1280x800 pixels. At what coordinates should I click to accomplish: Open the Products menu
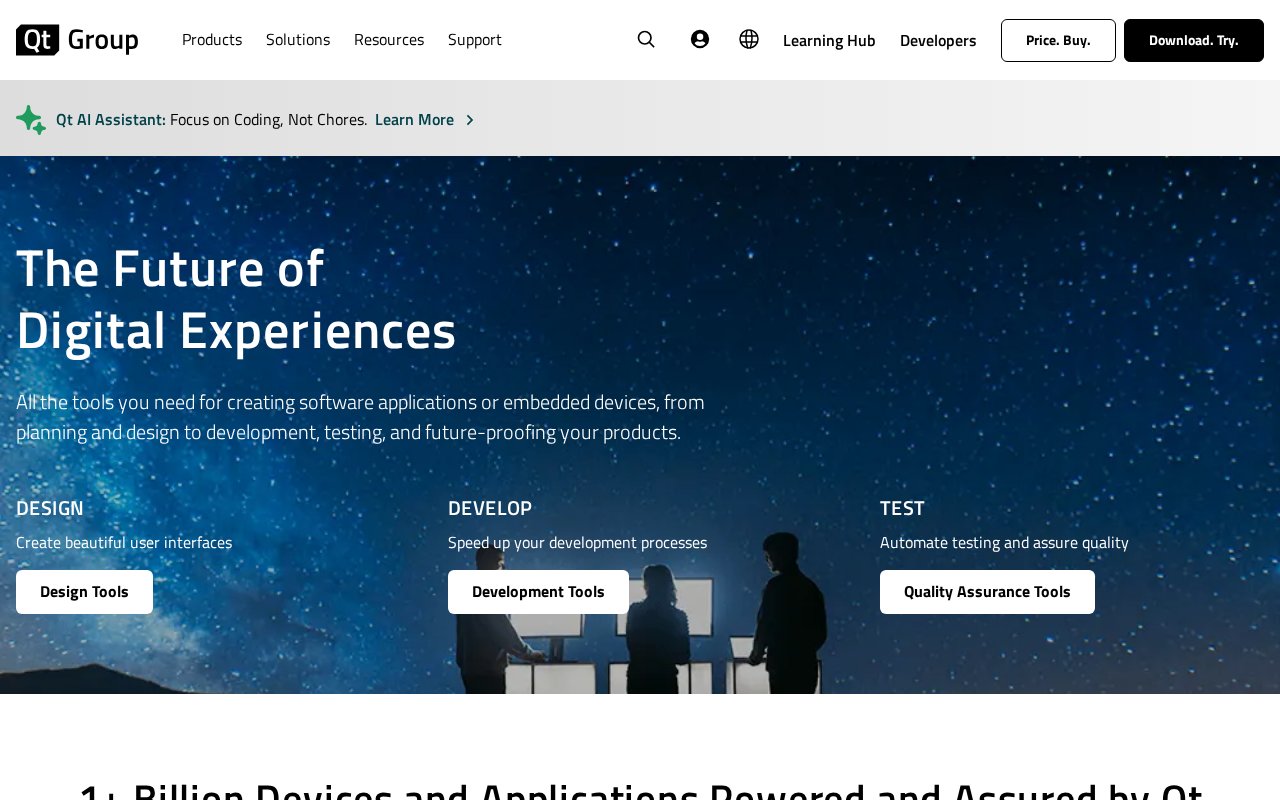(212, 40)
